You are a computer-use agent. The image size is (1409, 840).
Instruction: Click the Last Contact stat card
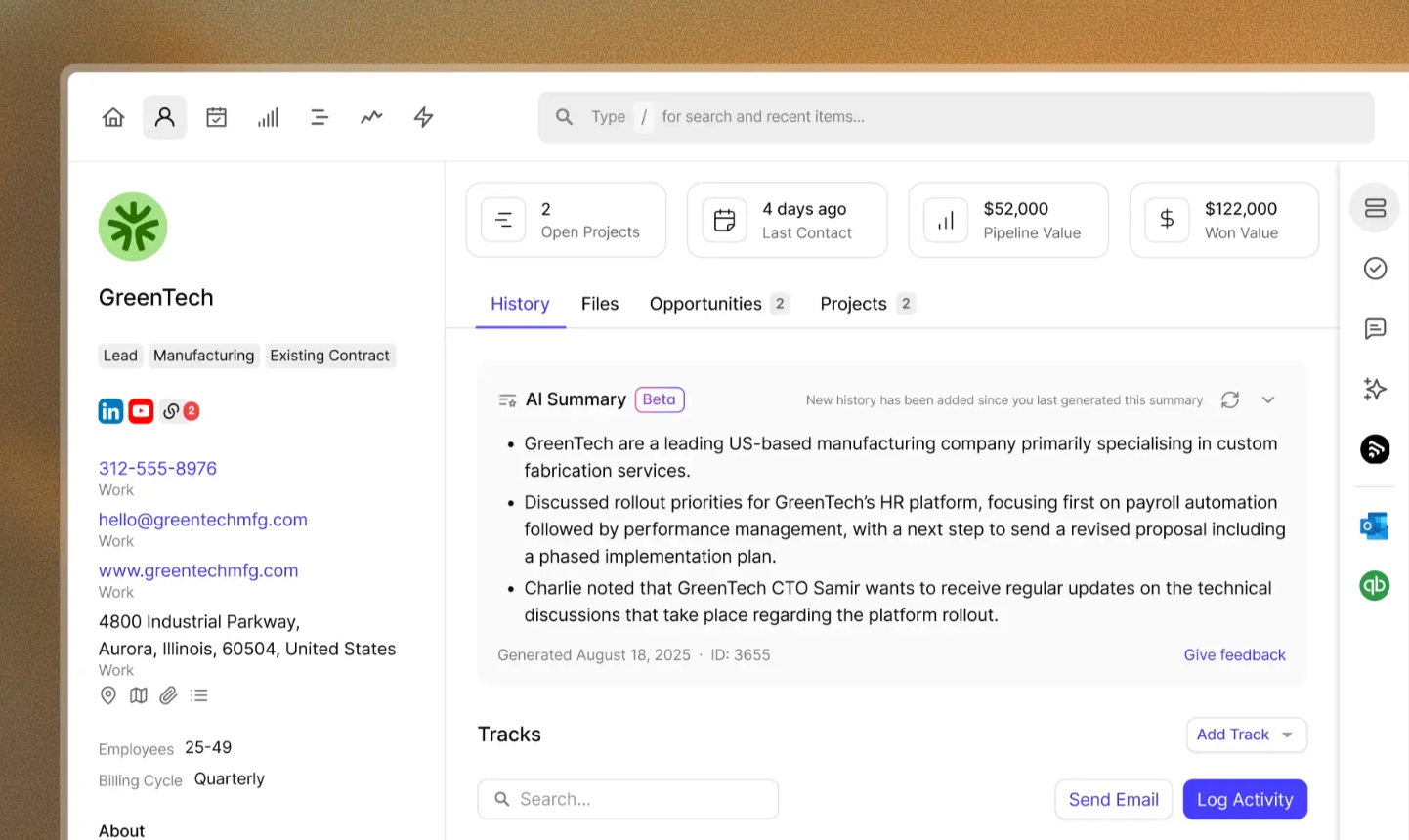pos(788,220)
